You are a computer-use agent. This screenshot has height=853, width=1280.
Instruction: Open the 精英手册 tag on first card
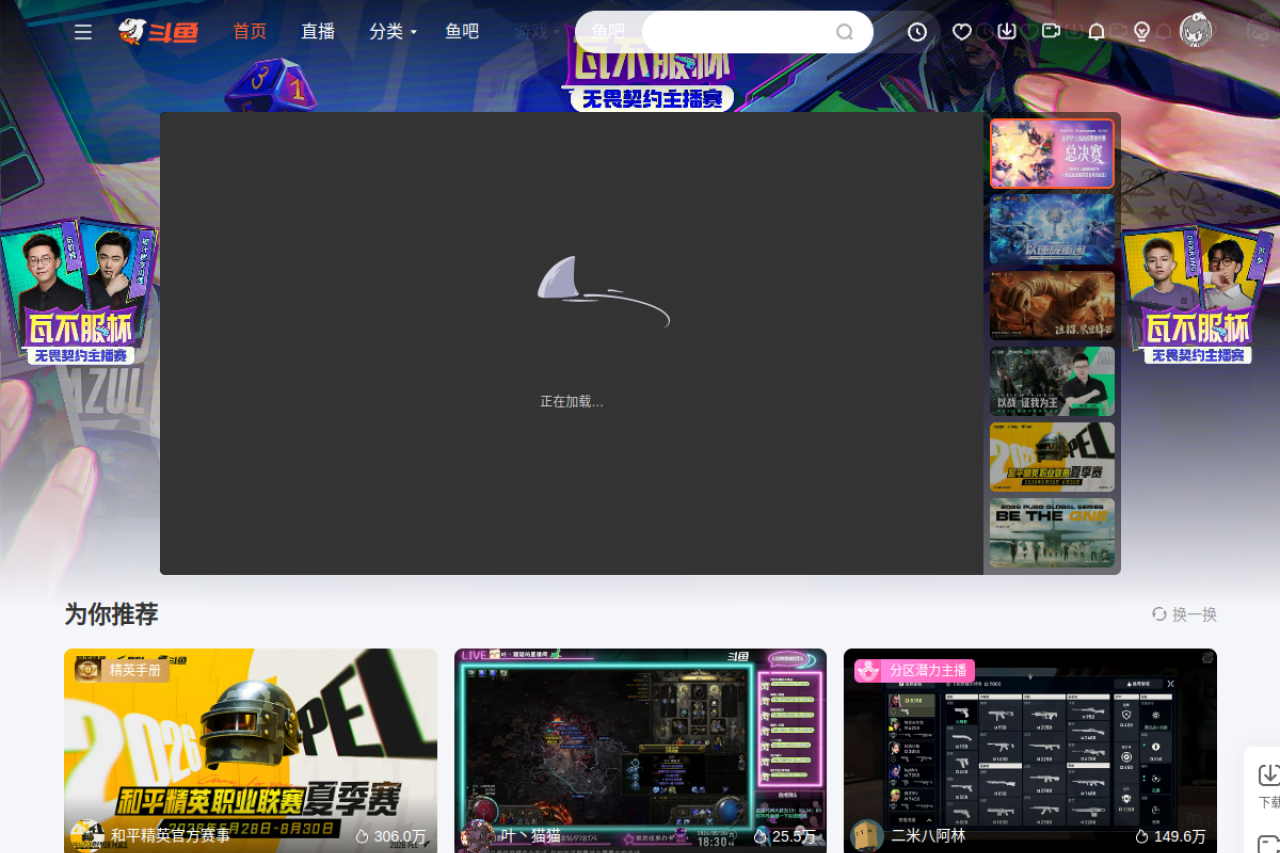(x=122, y=670)
